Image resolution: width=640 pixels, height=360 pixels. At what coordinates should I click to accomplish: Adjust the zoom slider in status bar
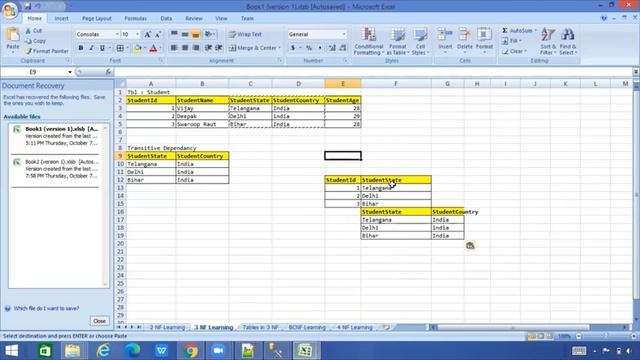click(x=605, y=336)
